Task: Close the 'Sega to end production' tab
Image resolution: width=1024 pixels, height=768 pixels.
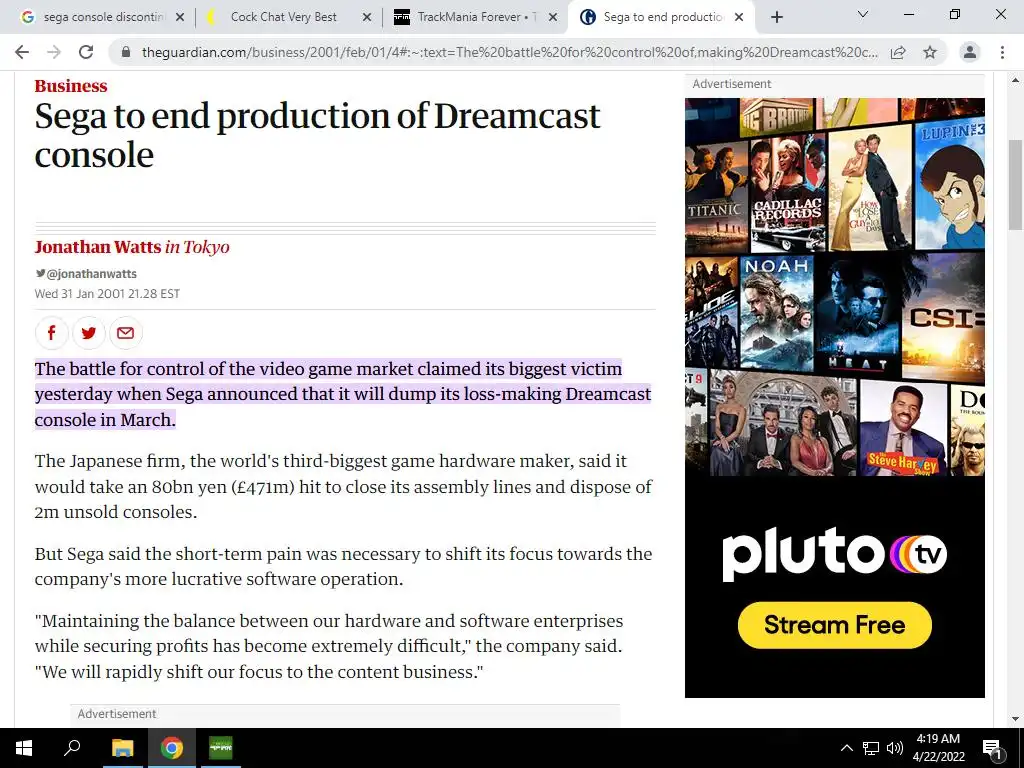Action: tap(739, 17)
